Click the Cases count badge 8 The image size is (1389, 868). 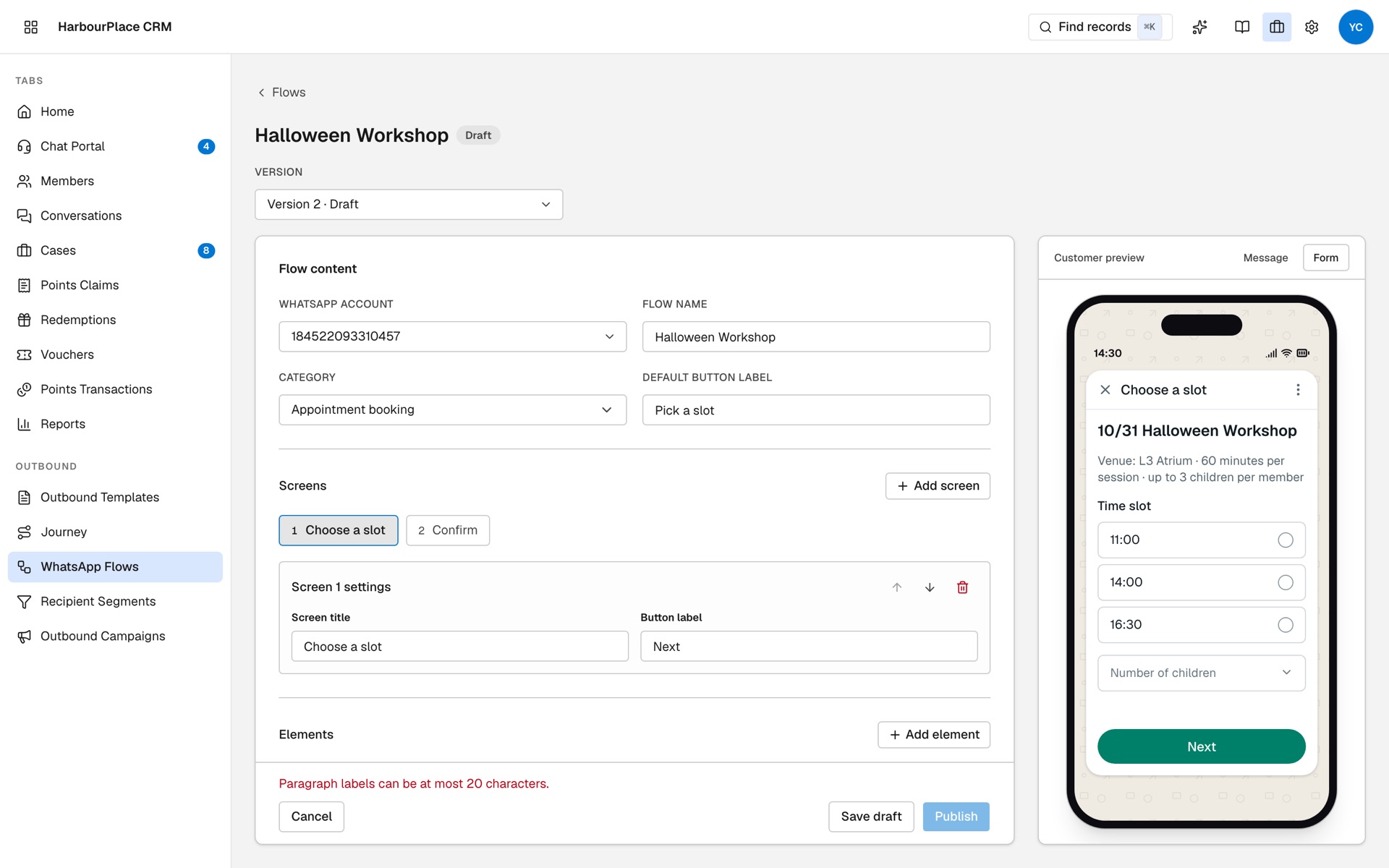pos(206,250)
